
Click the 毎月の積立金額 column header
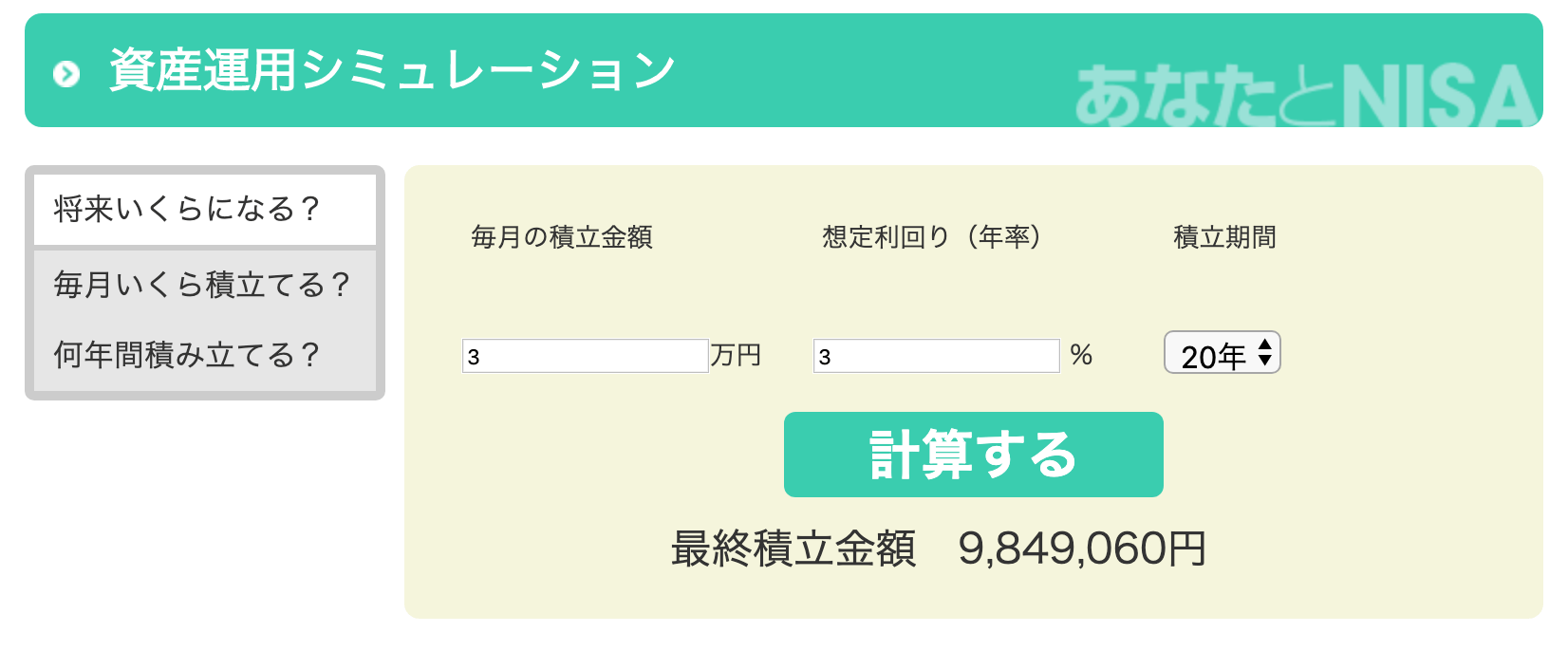562,238
